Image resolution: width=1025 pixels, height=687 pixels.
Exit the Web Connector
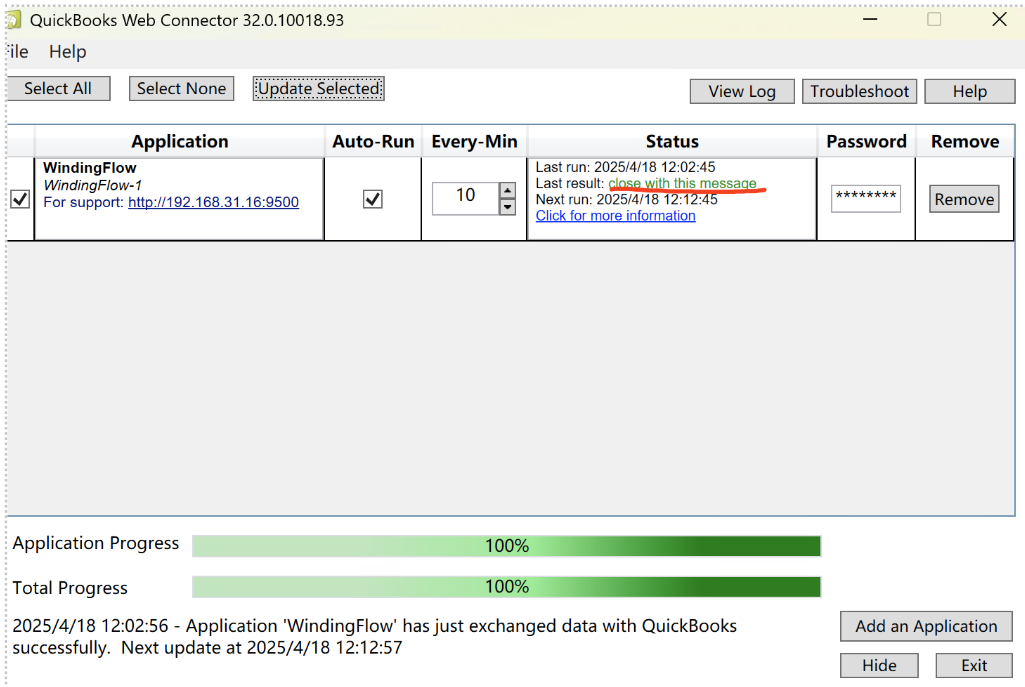[x=974, y=665]
